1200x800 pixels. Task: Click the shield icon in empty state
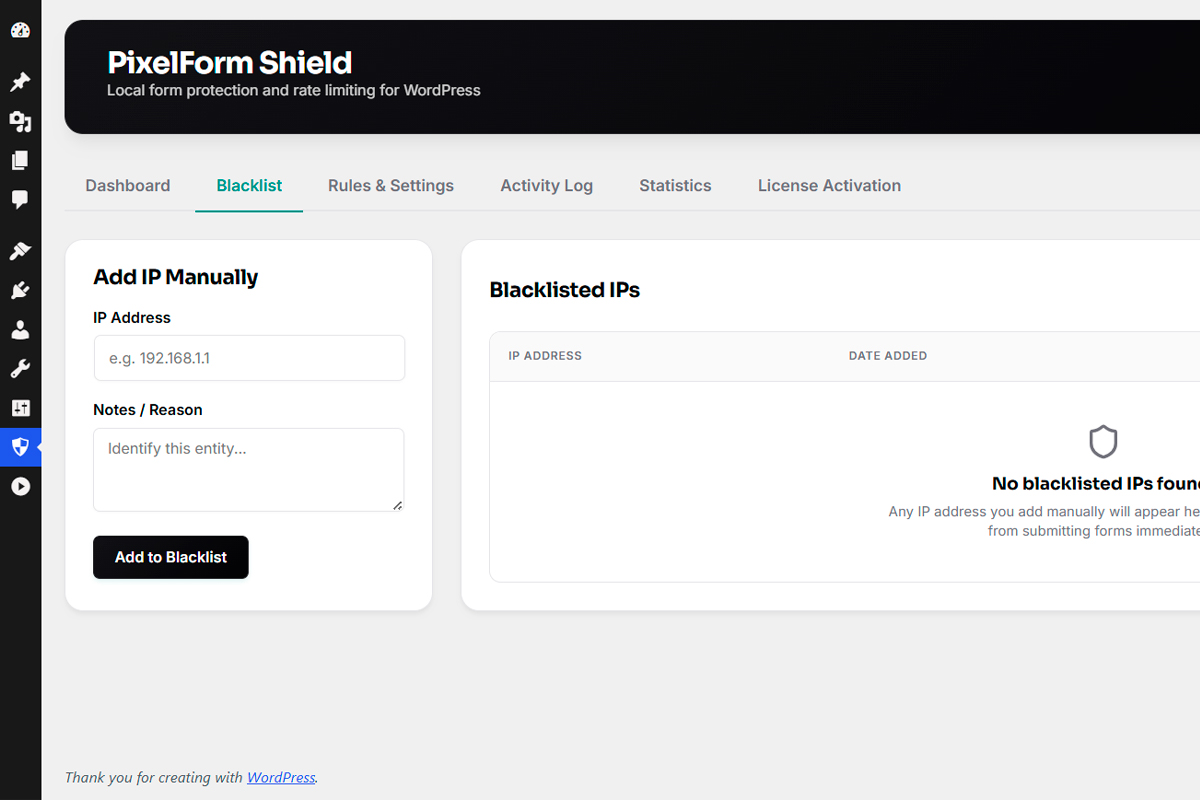click(x=1103, y=442)
